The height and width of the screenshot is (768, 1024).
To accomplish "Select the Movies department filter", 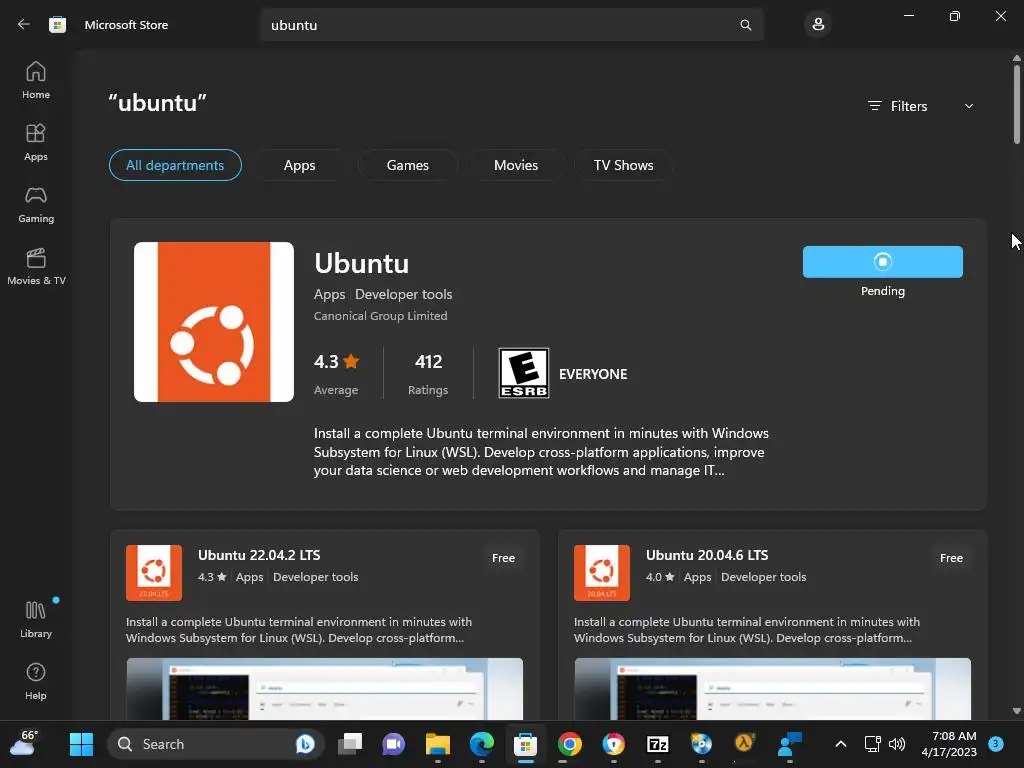I will point(516,165).
